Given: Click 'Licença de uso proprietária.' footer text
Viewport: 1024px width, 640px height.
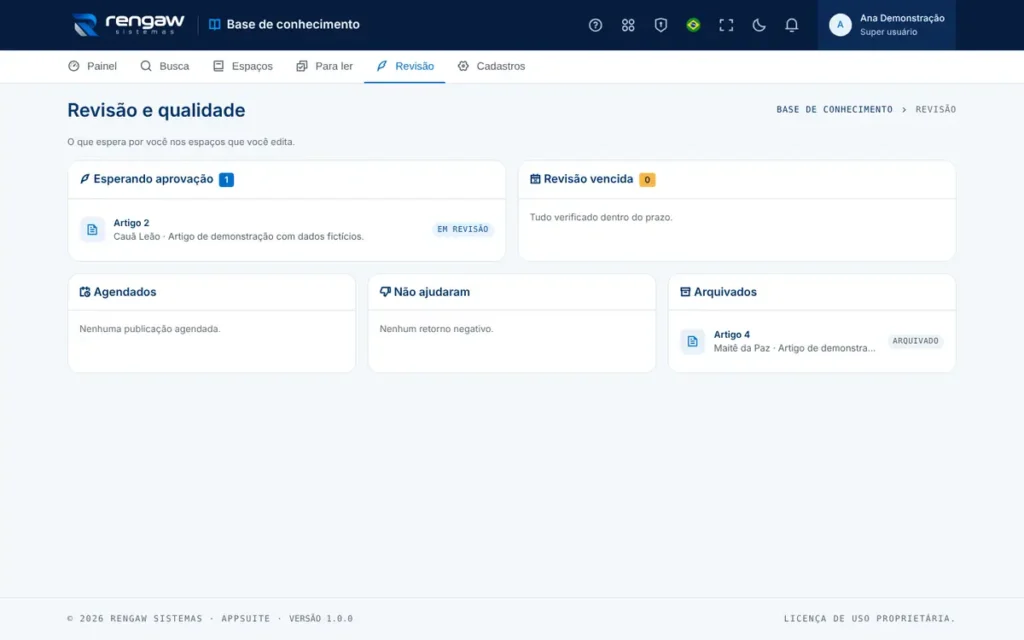Looking at the screenshot, I should point(869,618).
